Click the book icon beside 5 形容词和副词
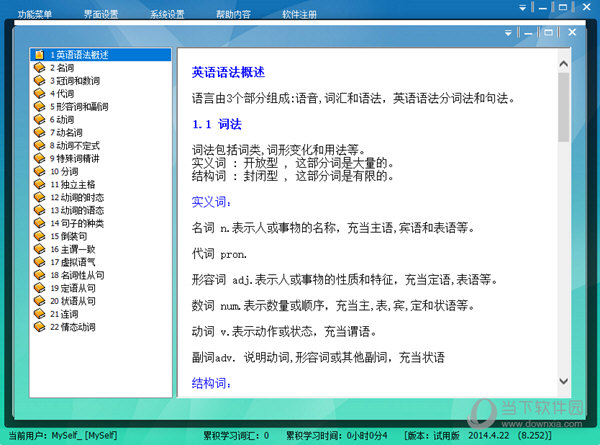Viewport: 600px width, 445px height. click(x=39, y=106)
